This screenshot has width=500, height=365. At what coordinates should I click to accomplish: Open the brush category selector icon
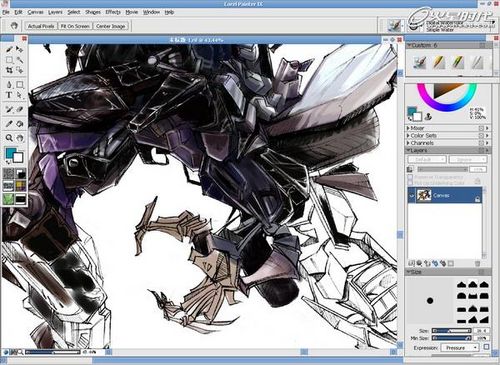coord(394,26)
